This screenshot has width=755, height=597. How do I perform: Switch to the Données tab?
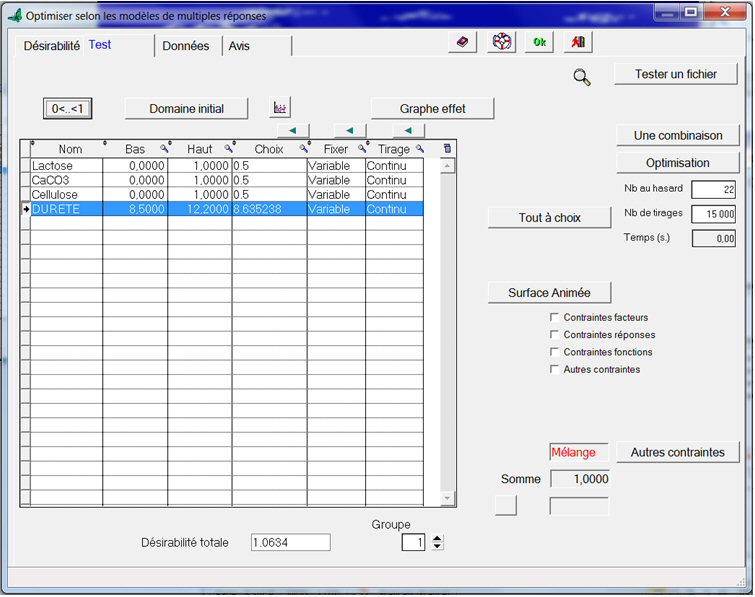187,46
